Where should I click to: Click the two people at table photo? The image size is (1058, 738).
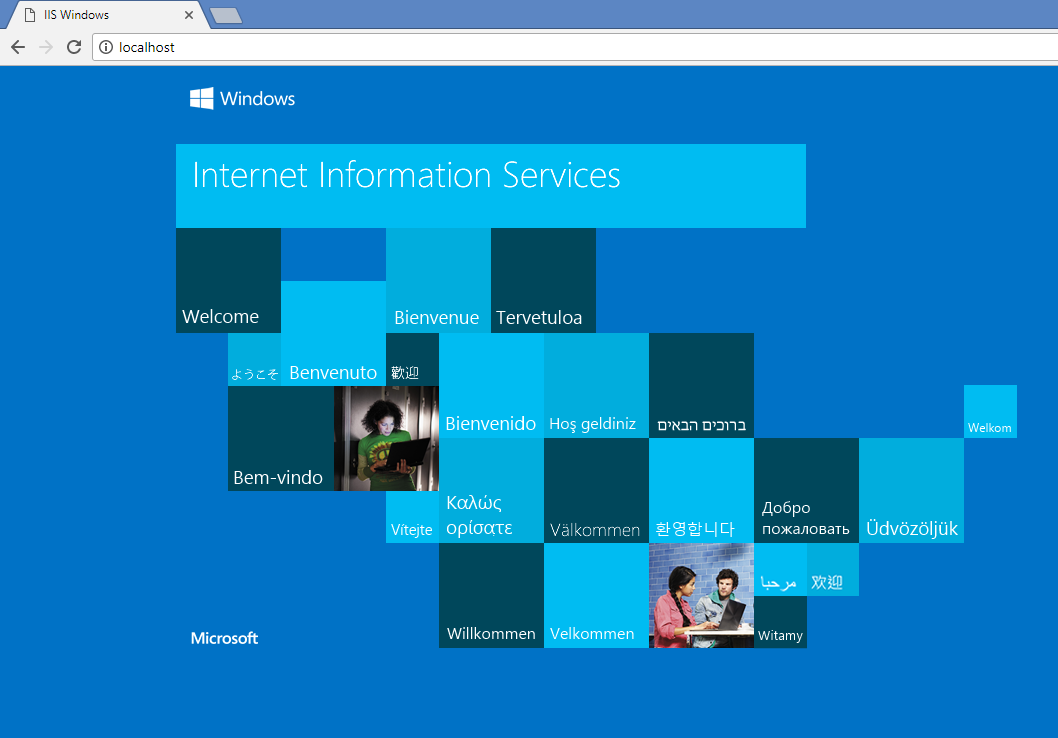pyautogui.click(x=701, y=596)
